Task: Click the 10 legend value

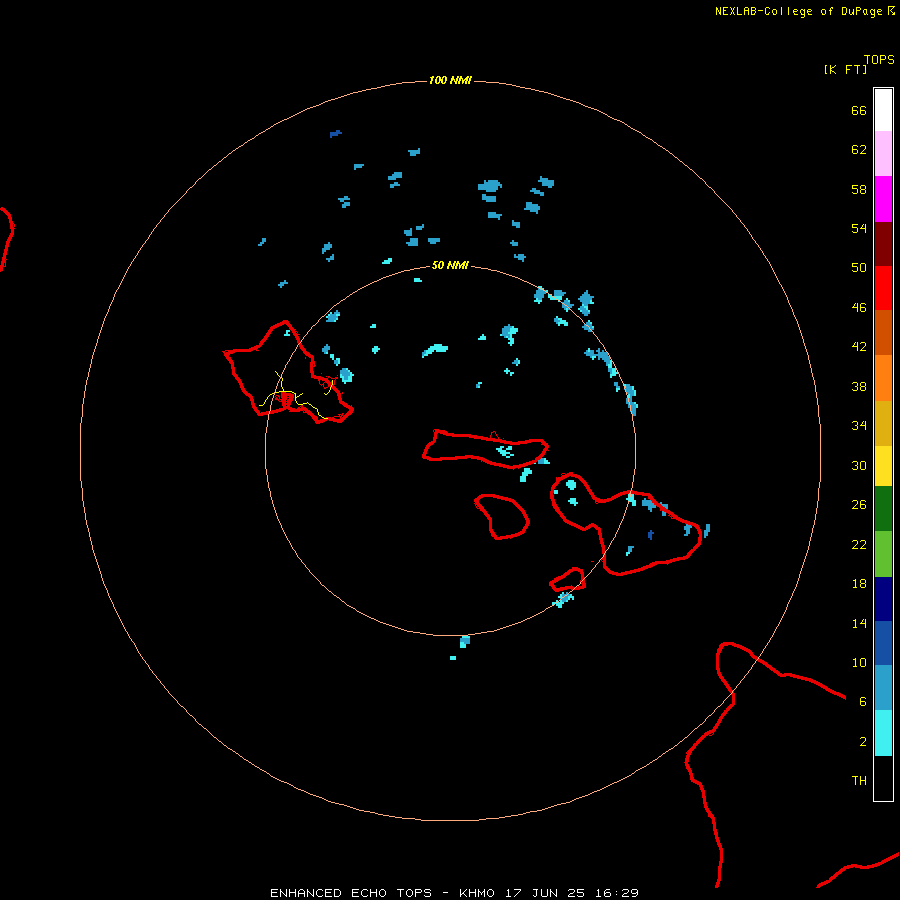Action: (x=859, y=662)
